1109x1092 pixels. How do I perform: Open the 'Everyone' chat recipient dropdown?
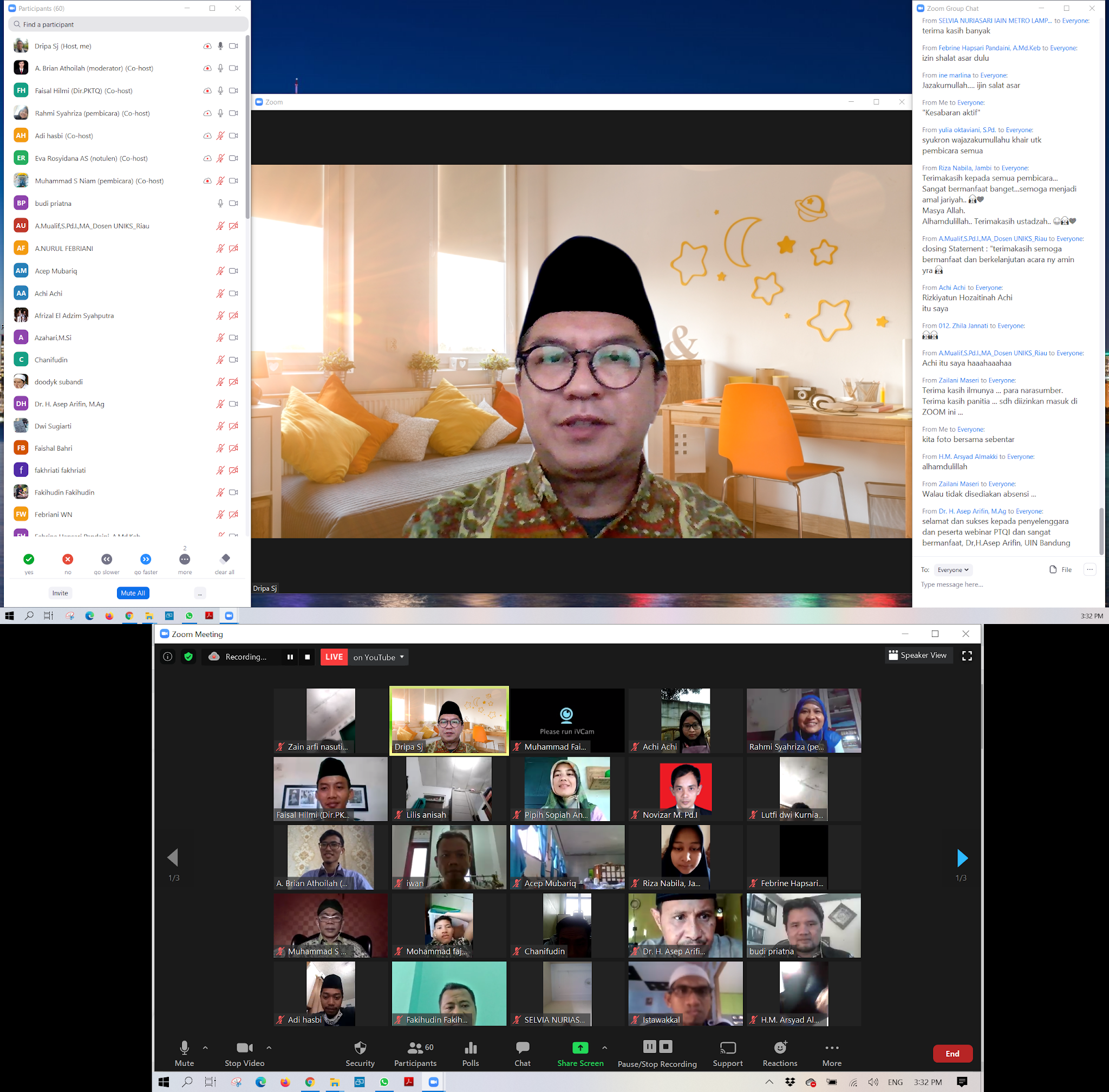(x=953, y=569)
